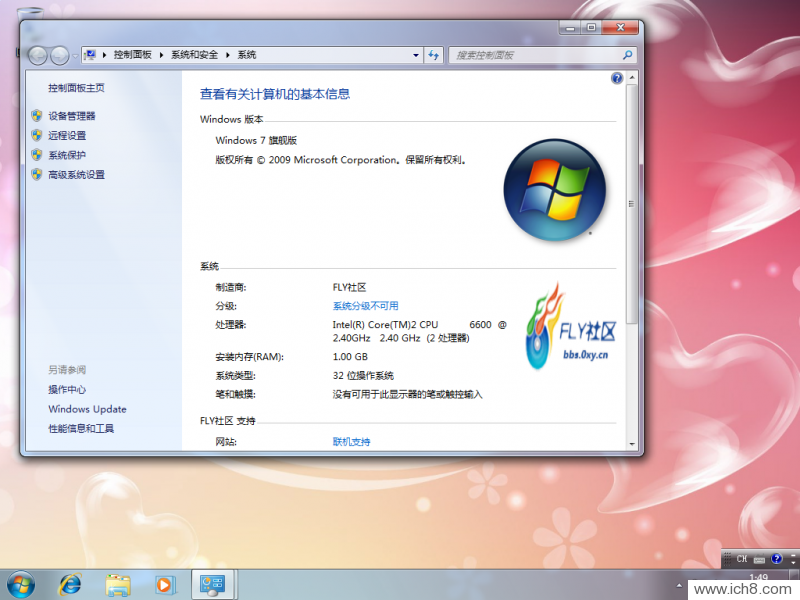Go back using the navigation Back arrow

(38, 55)
